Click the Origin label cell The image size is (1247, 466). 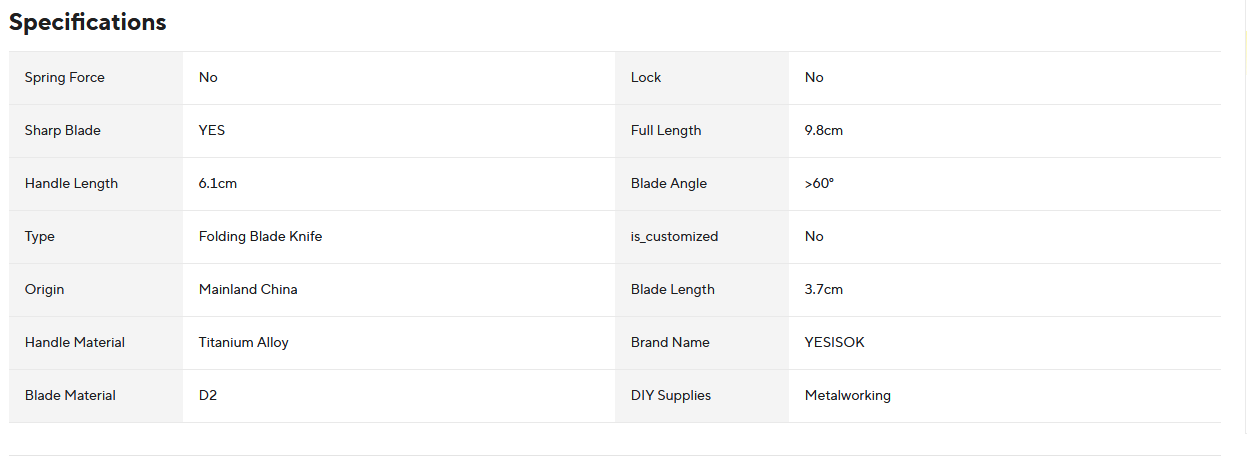96,290
